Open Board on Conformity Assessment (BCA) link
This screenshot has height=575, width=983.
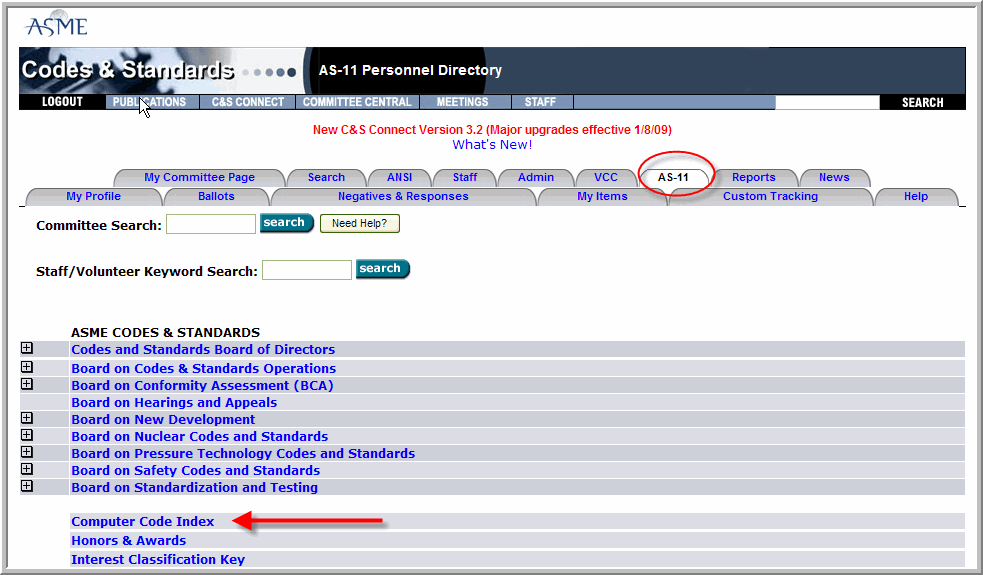(x=202, y=385)
